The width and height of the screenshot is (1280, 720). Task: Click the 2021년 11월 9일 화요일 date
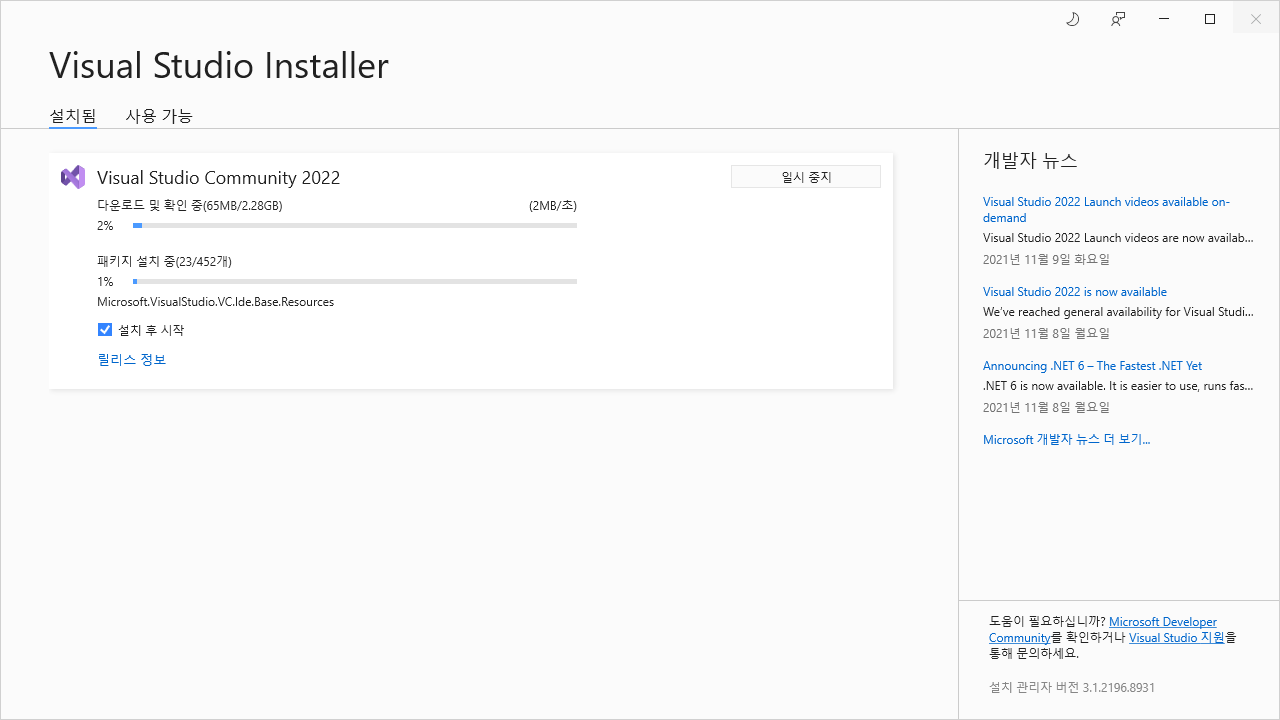[1046, 260]
